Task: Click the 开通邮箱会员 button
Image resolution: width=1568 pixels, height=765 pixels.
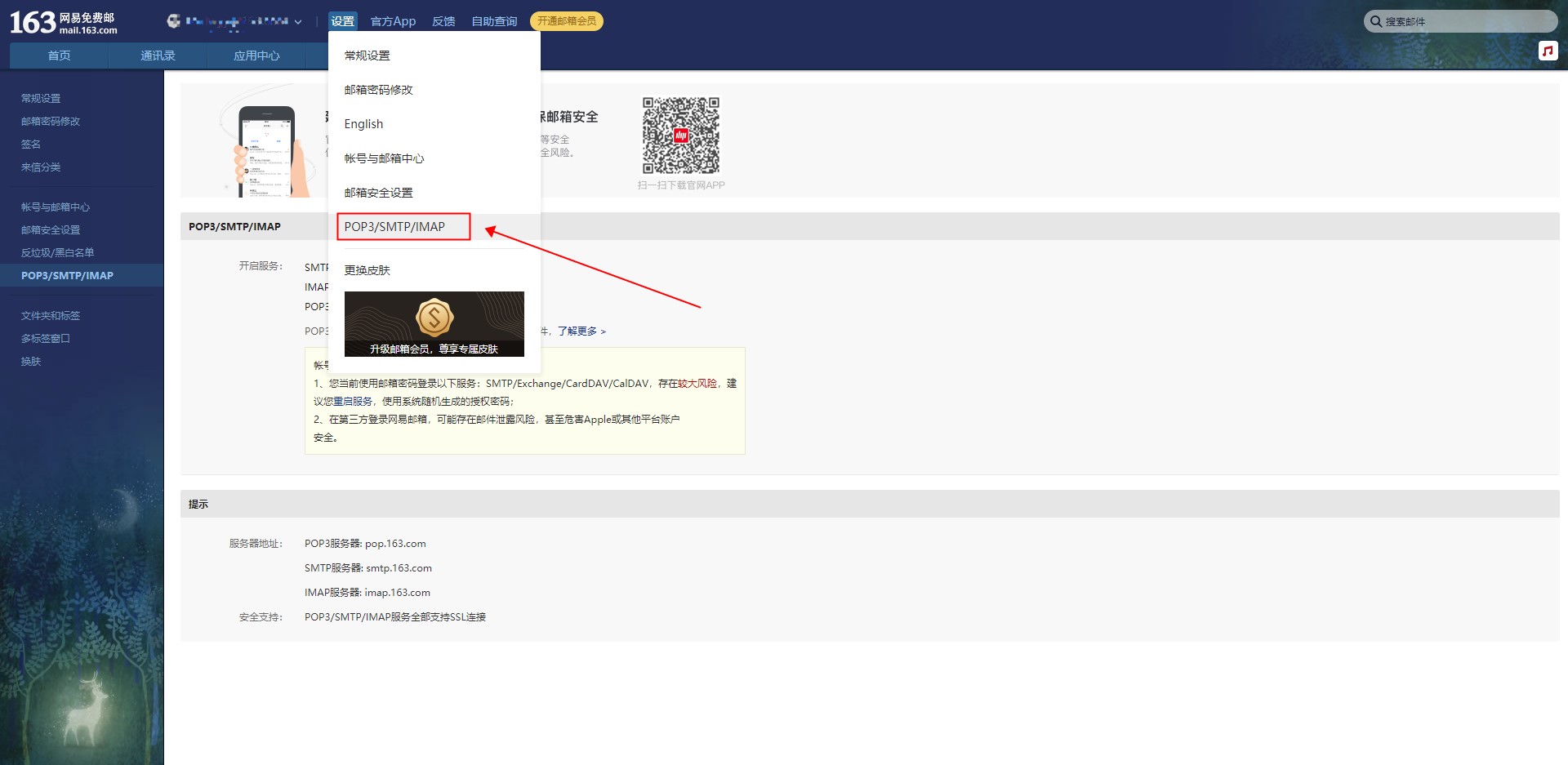Action: (x=567, y=21)
